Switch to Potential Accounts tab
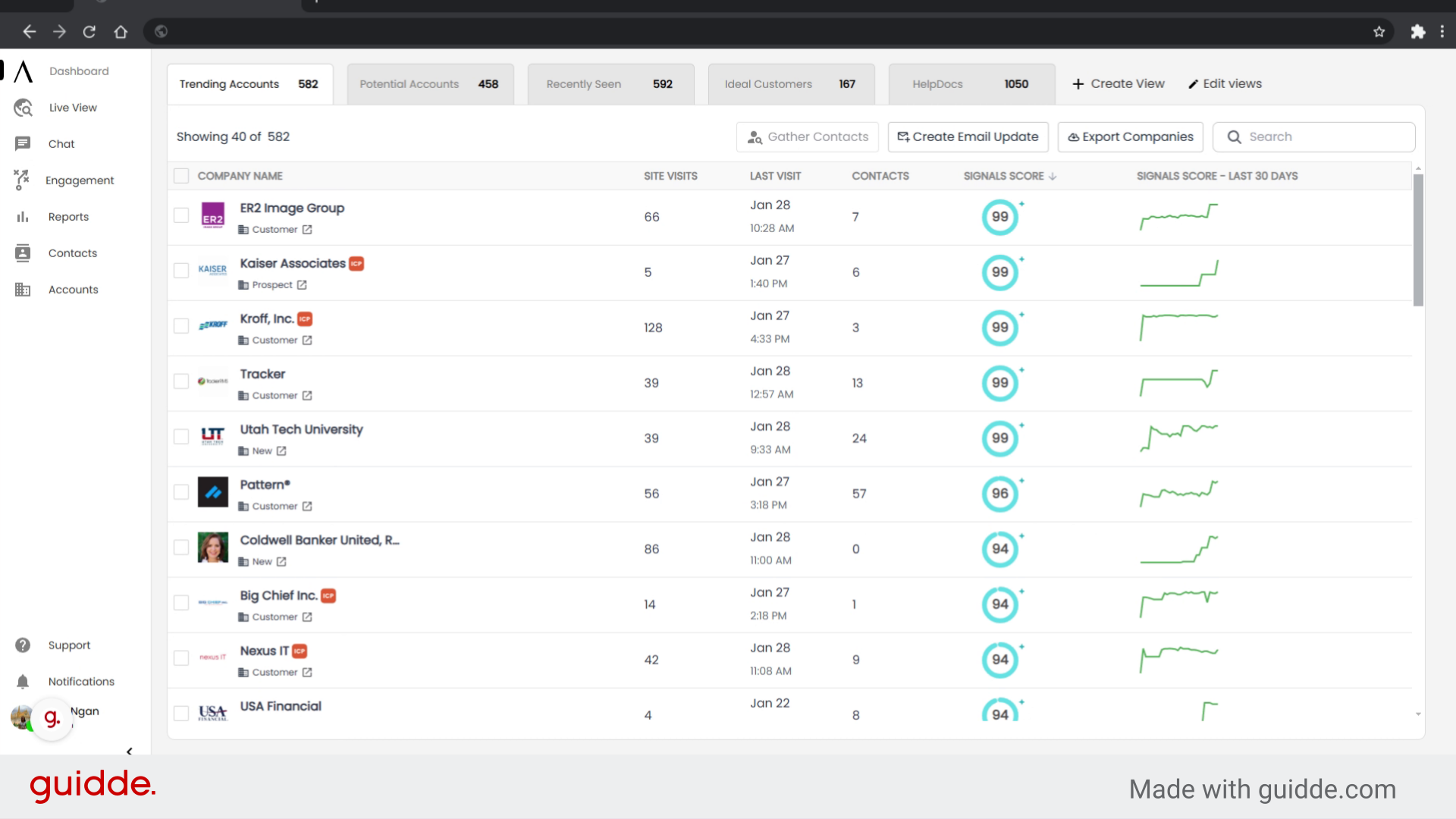This screenshot has height=819, width=1456. pyautogui.click(x=430, y=84)
